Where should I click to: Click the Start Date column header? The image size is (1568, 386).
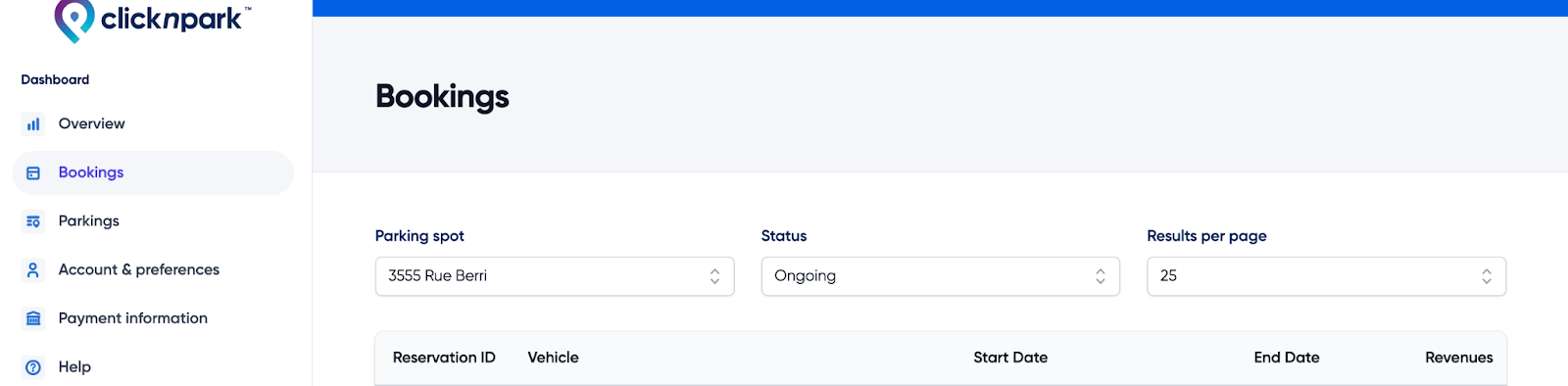[x=1010, y=358]
